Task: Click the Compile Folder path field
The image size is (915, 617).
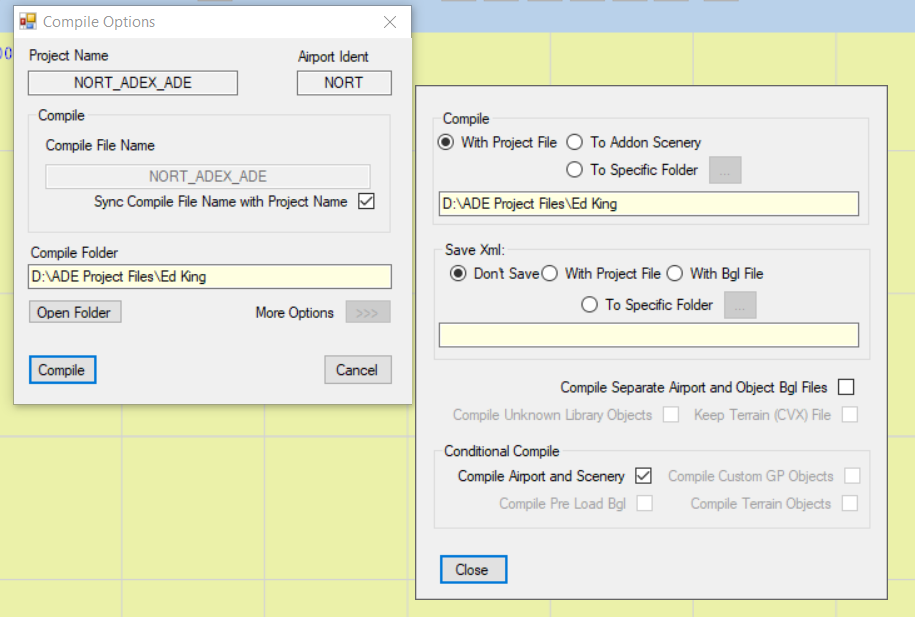Action: tap(209, 277)
